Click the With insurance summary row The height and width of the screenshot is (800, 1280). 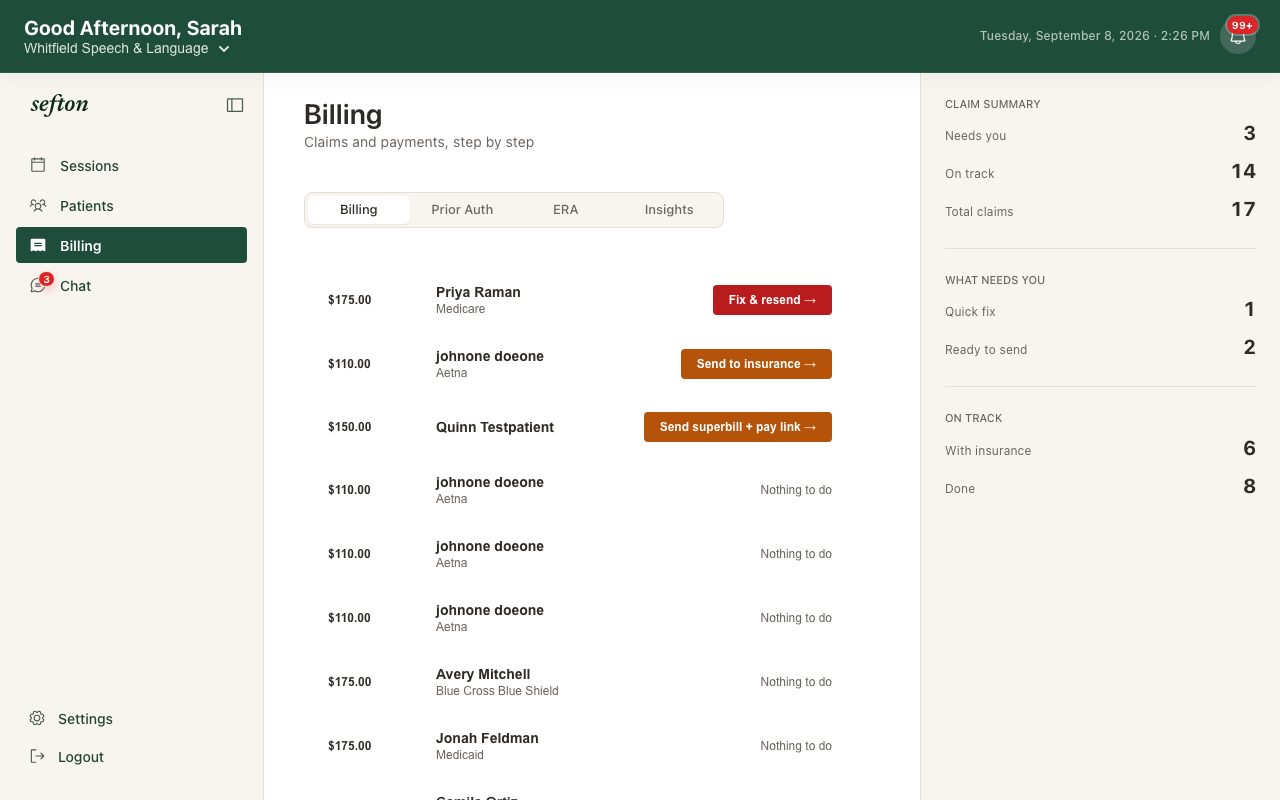click(x=1100, y=450)
